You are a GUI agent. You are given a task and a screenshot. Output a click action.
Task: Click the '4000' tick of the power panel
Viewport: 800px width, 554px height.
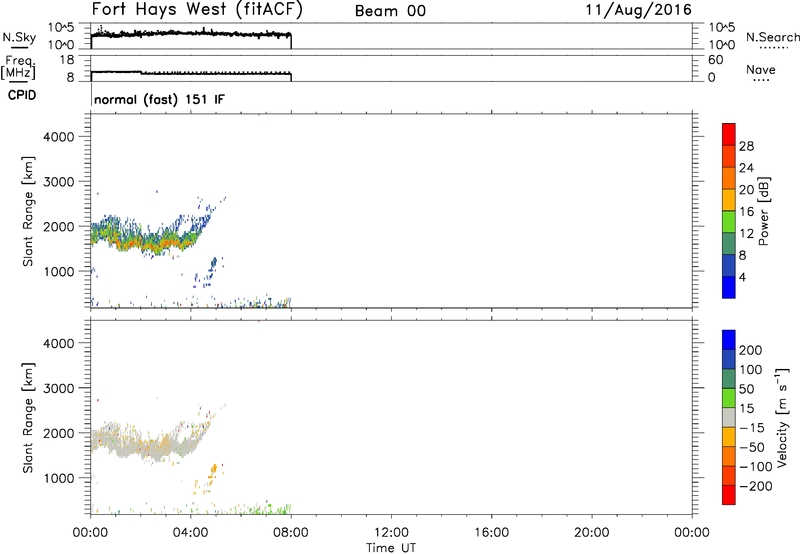(x=58, y=137)
